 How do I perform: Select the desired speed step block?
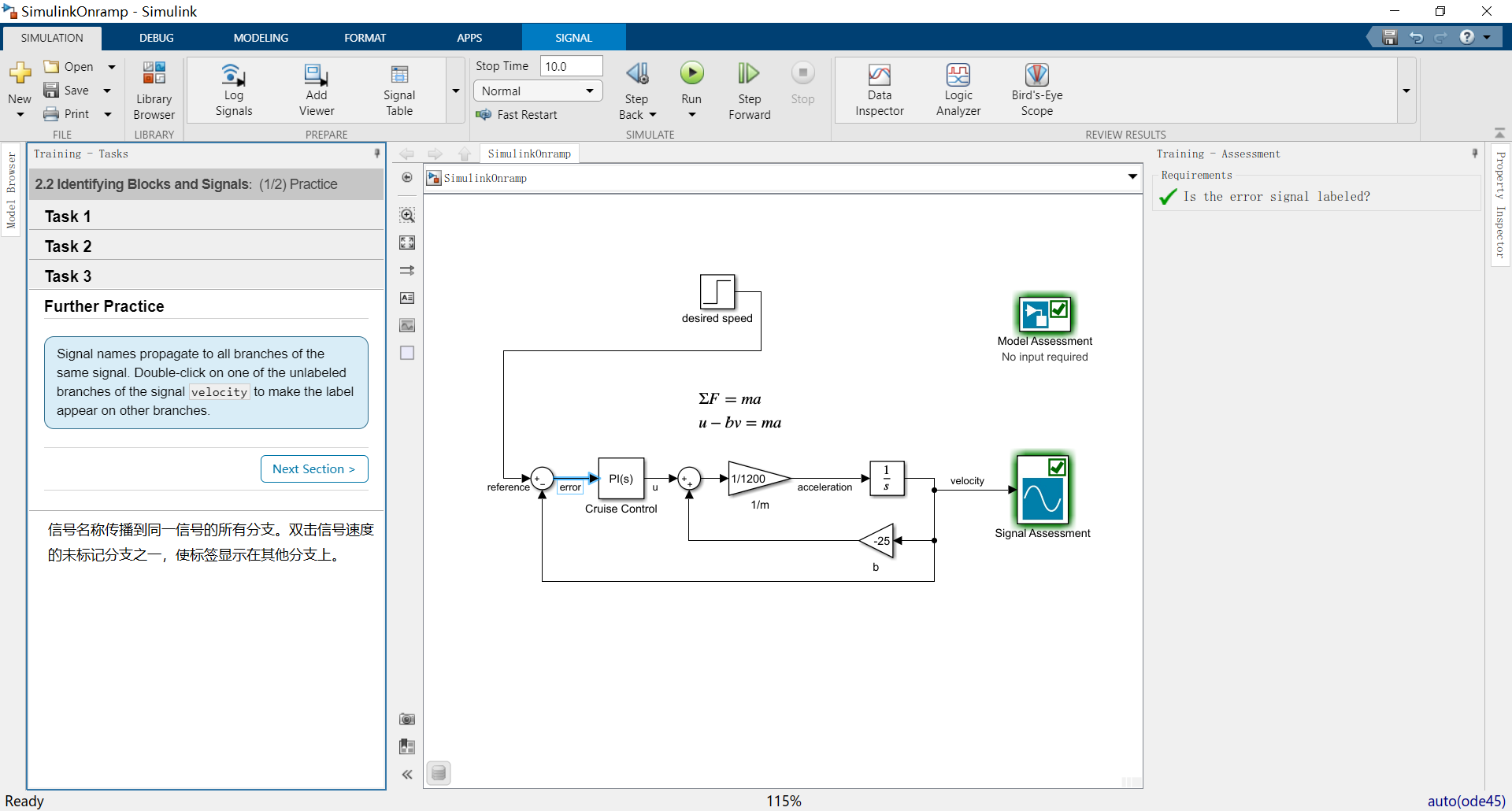[x=717, y=292]
